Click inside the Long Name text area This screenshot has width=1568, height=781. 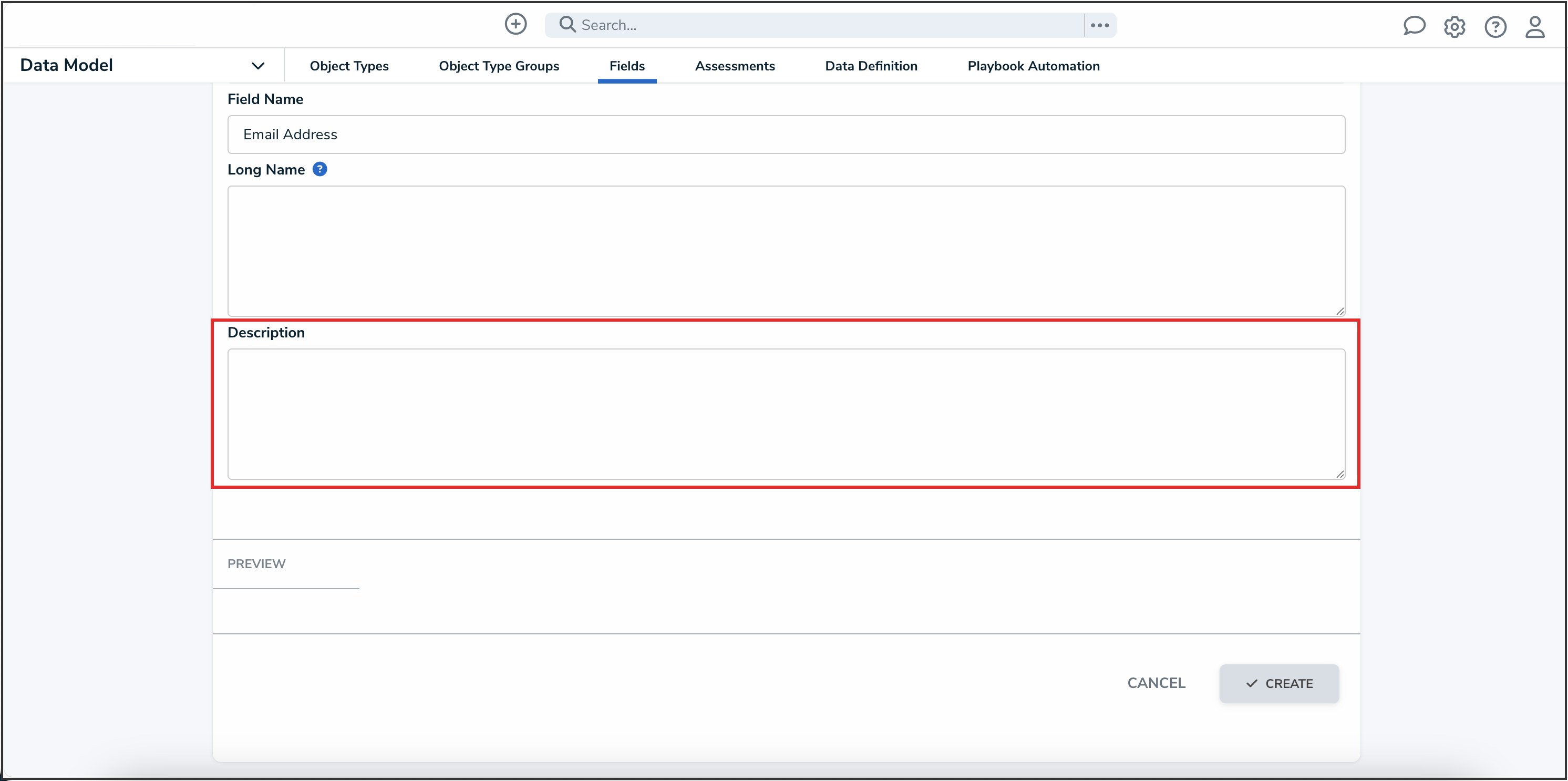coord(785,251)
